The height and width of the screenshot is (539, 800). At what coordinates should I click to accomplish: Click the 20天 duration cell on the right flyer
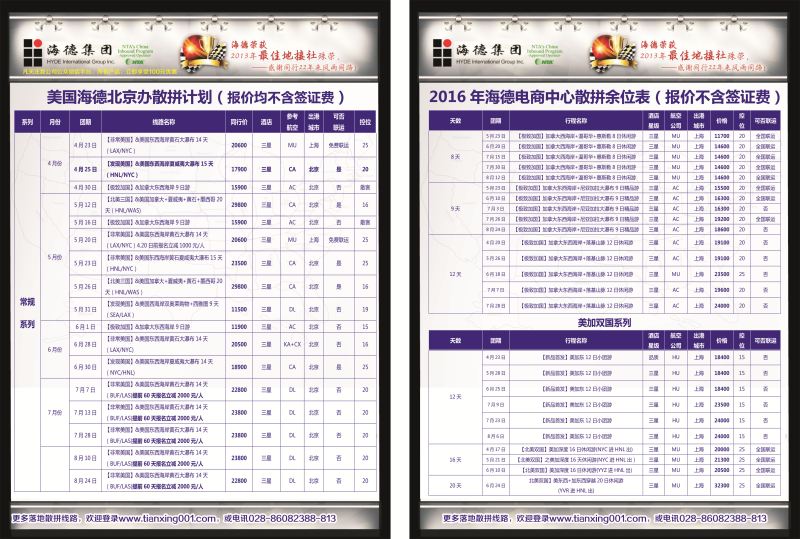455,485
